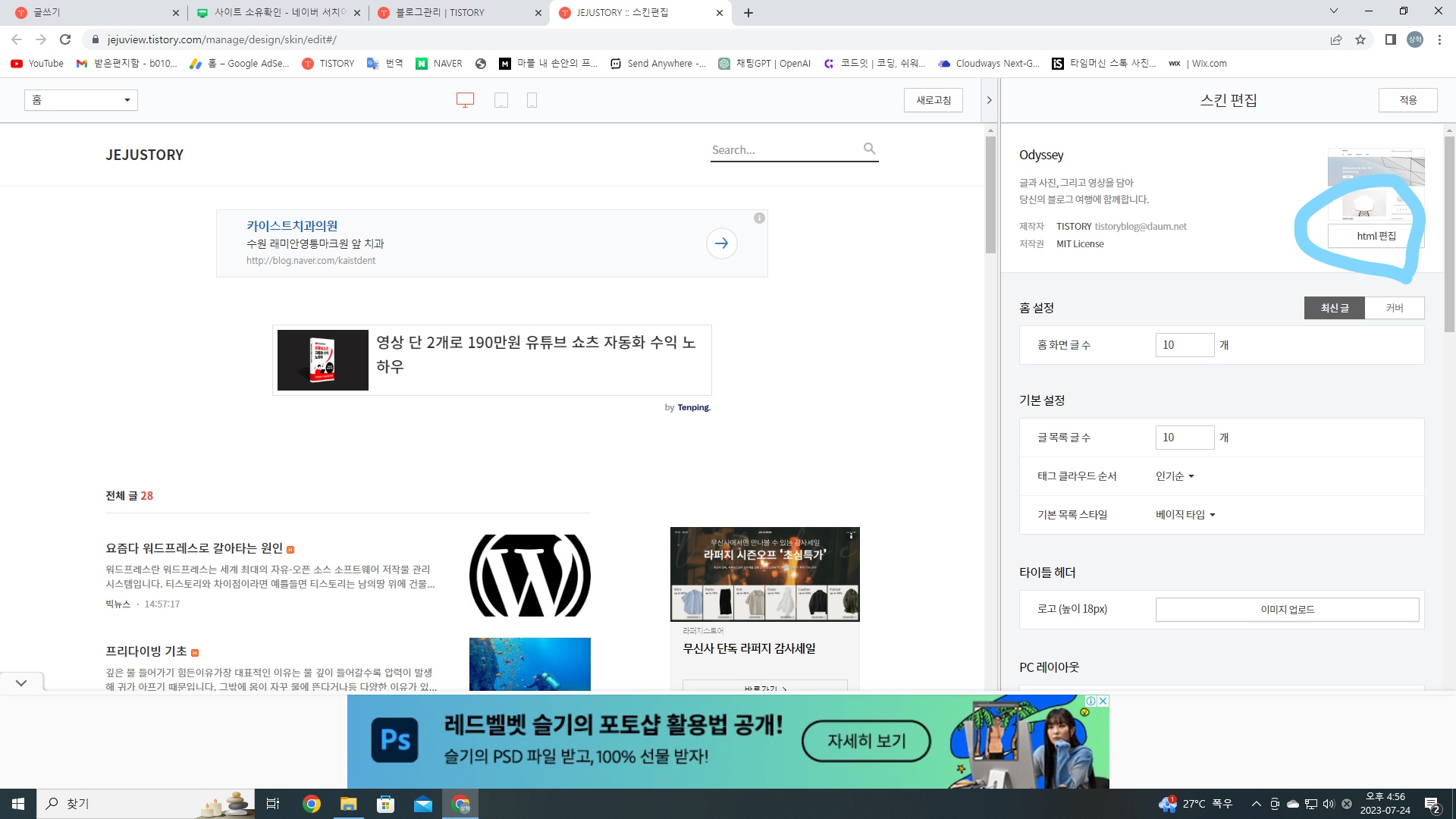The image size is (1456, 819).
Task: Reload the page in browser
Action: point(65,39)
